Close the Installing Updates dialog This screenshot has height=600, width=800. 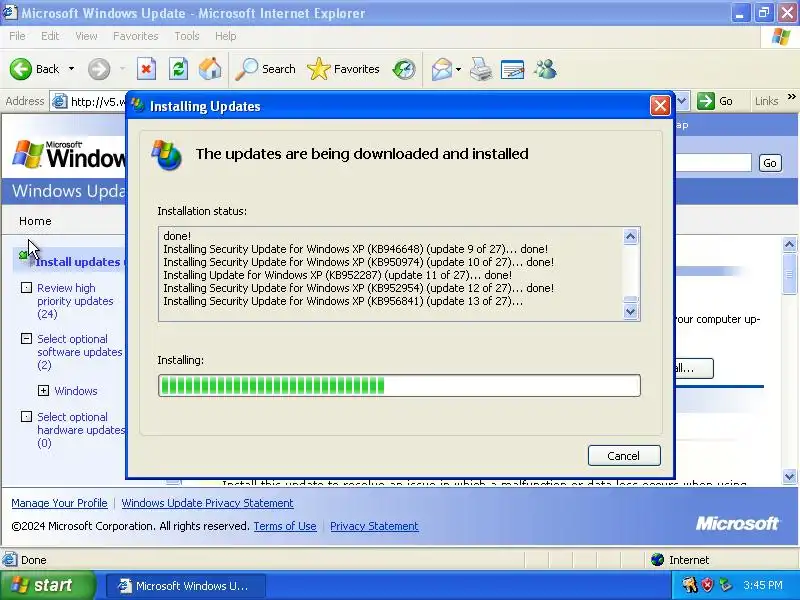point(660,106)
